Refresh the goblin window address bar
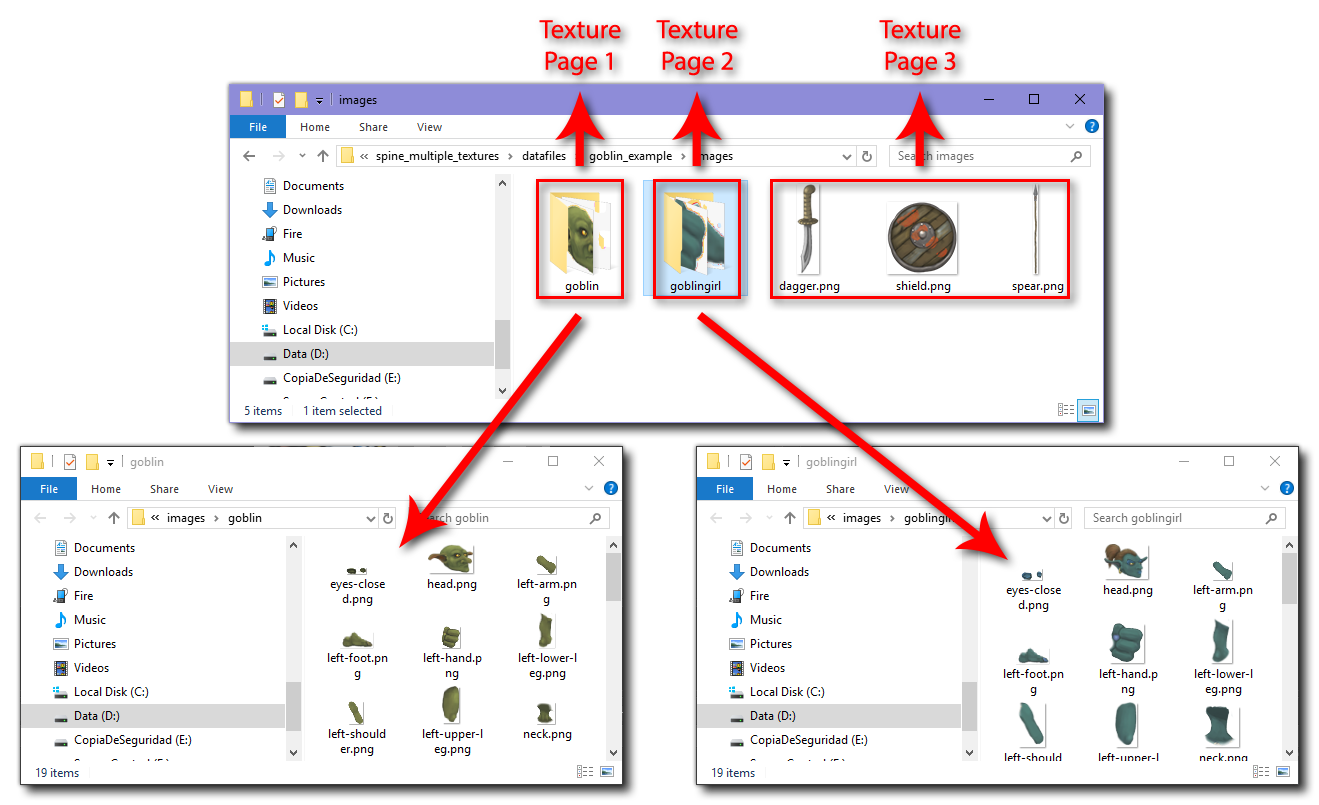This screenshot has height=805, width=1319. (x=388, y=518)
